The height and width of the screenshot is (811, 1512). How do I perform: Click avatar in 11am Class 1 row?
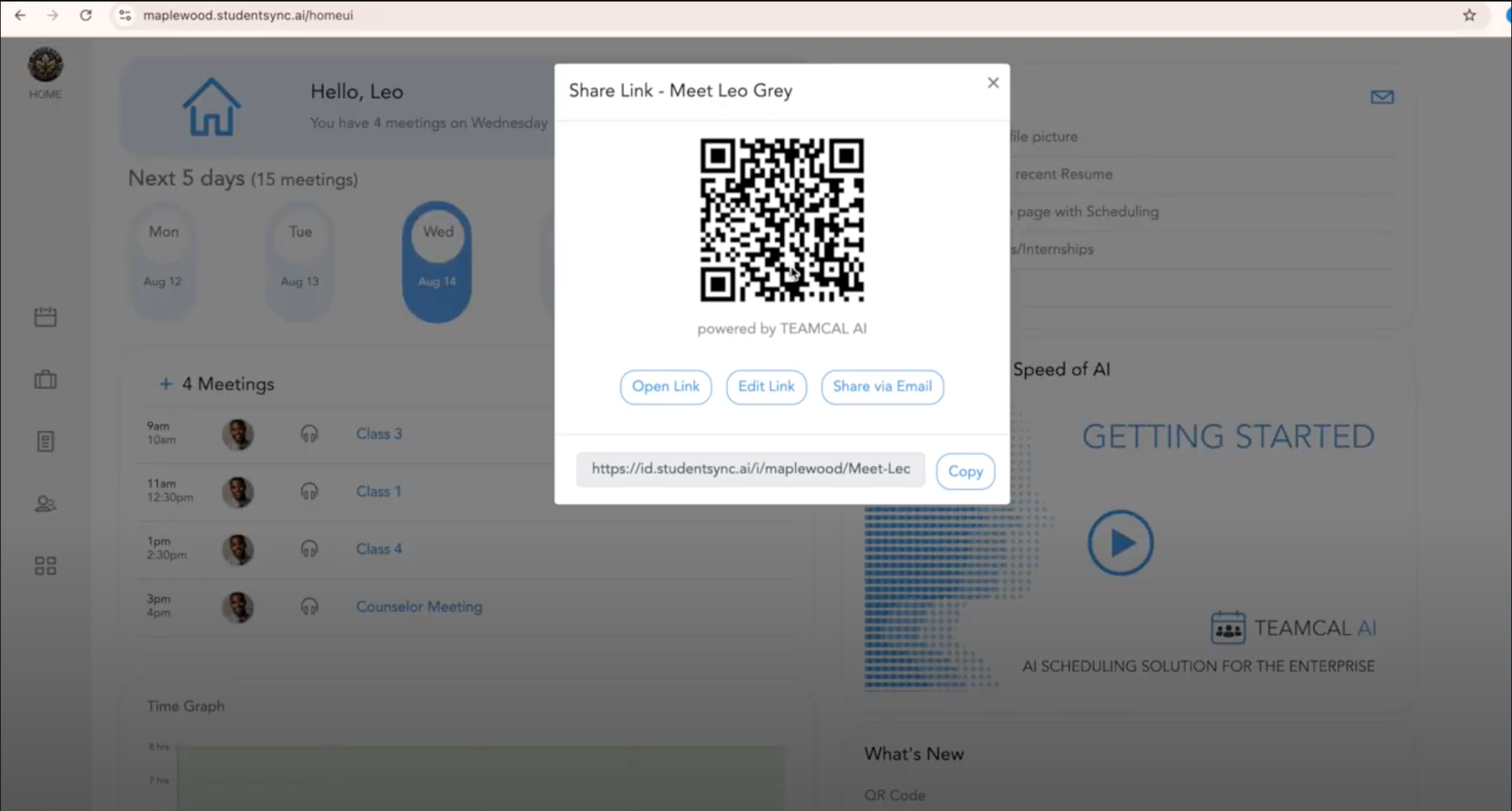pyautogui.click(x=238, y=492)
